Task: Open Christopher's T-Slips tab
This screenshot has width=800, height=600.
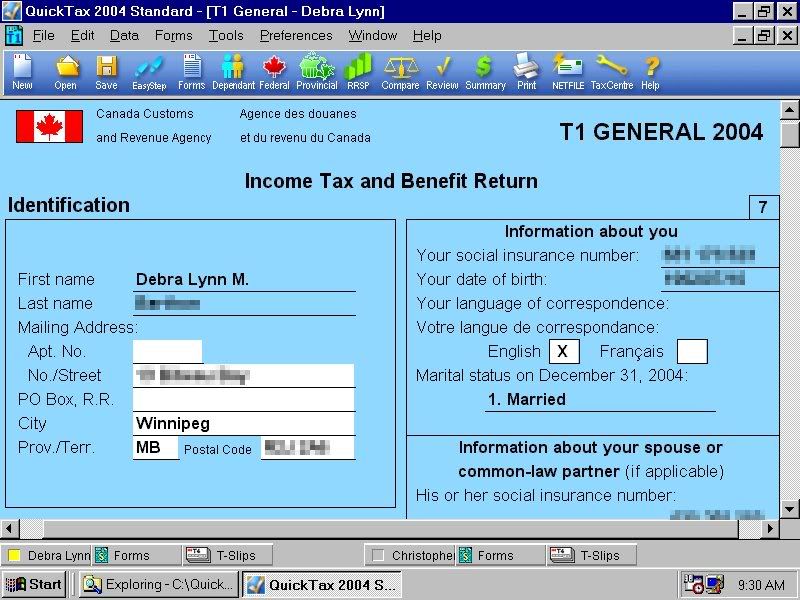Action: (591, 555)
